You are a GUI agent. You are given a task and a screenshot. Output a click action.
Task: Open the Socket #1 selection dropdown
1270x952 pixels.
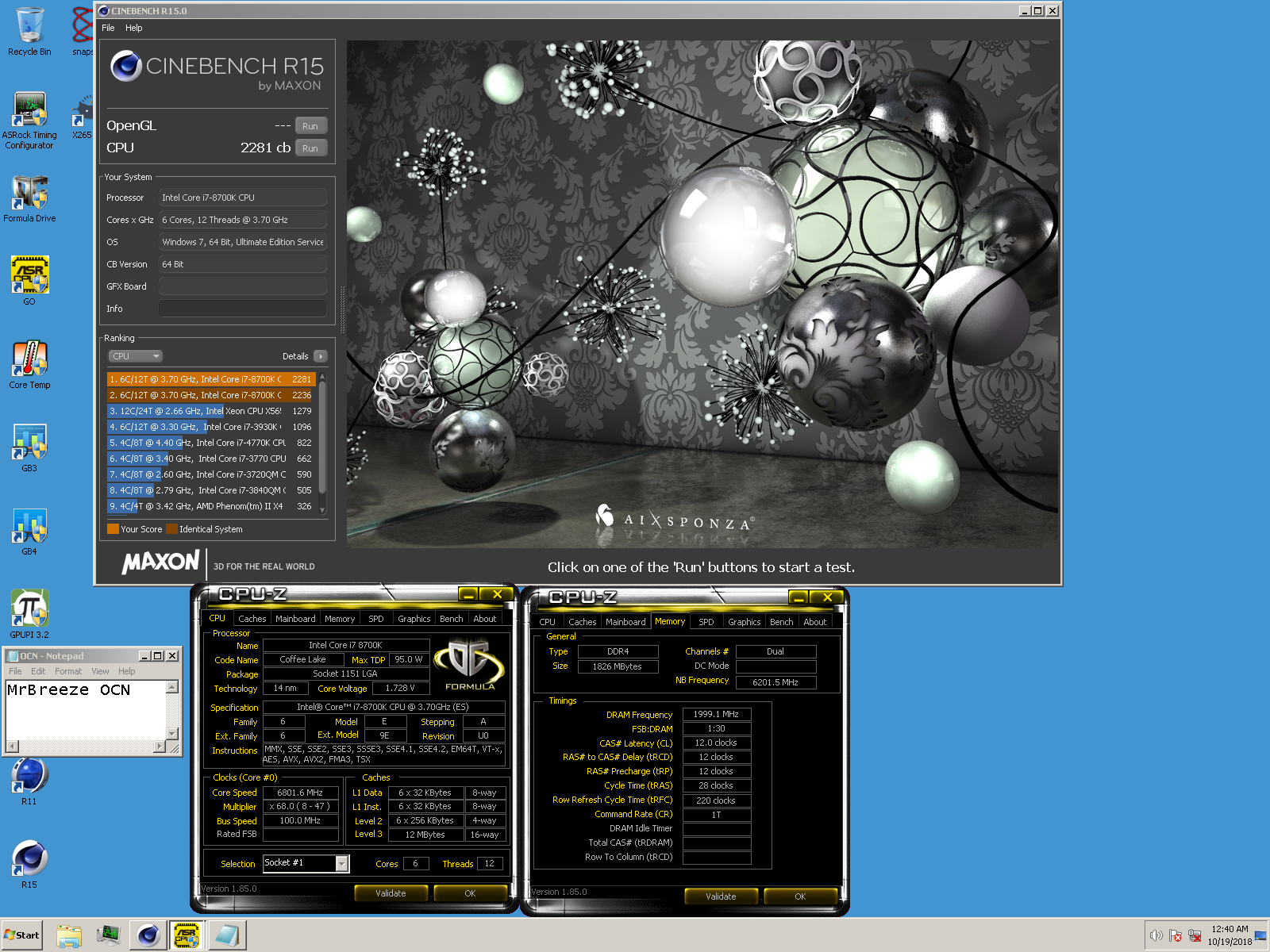(306, 863)
